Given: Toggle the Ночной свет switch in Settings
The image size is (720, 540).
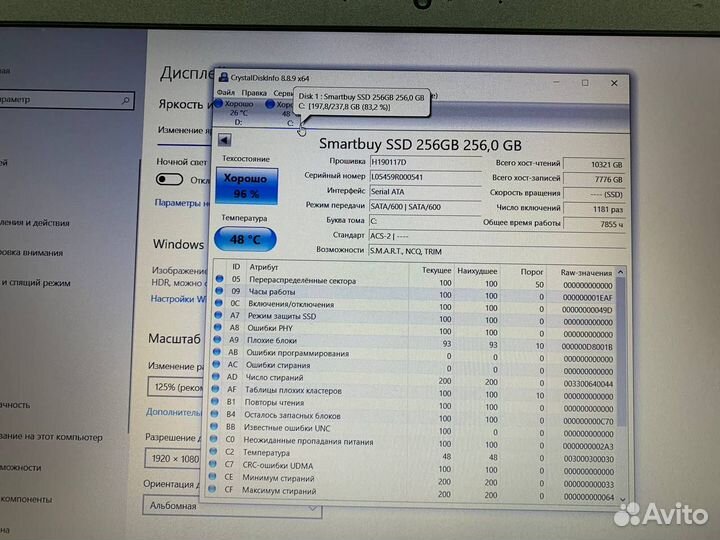Looking at the screenshot, I should click(169, 179).
